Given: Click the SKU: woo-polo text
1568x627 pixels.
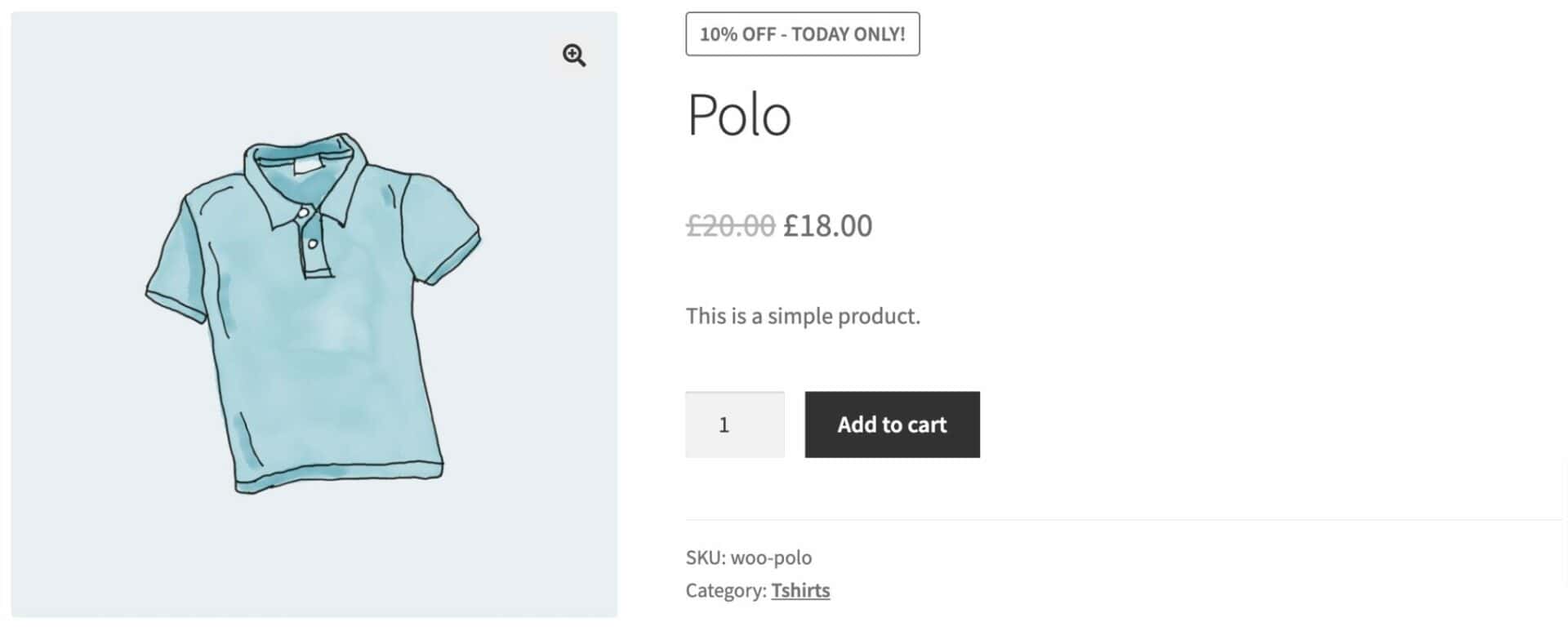Looking at the screenshot, I should (749, 558).
